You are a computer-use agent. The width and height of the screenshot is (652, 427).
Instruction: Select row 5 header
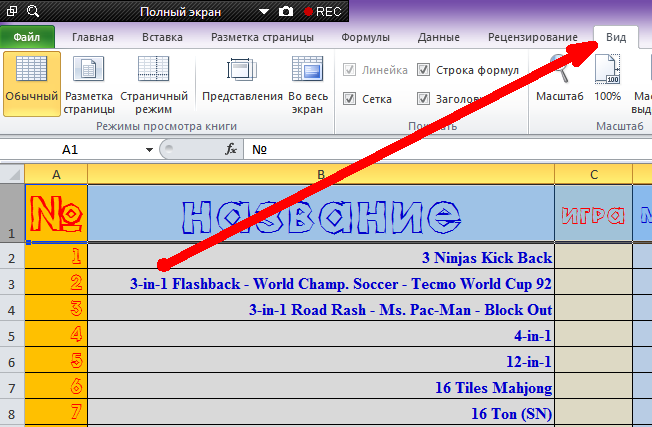[x=12, y=334]
